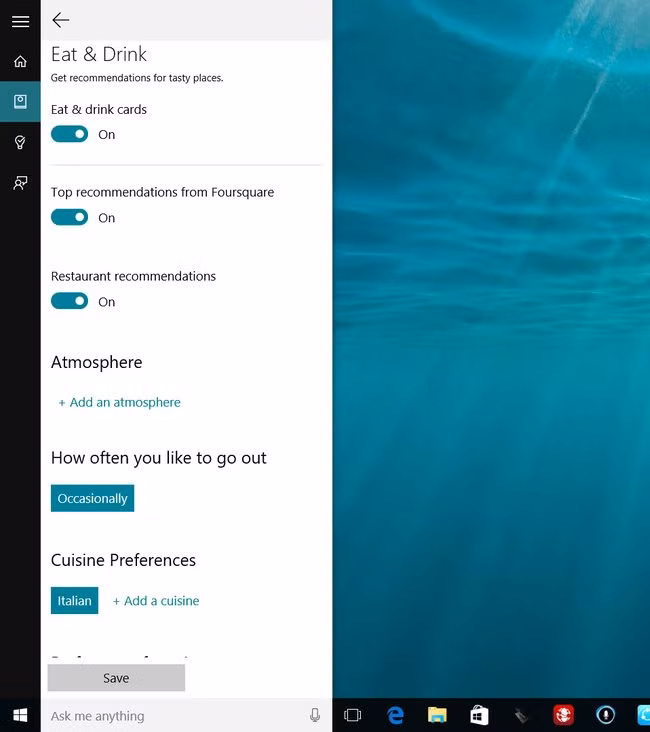Disable Top recommendations from Foursquare toggle
This screenshot has width=650, height=732.
tap(70, 217)
